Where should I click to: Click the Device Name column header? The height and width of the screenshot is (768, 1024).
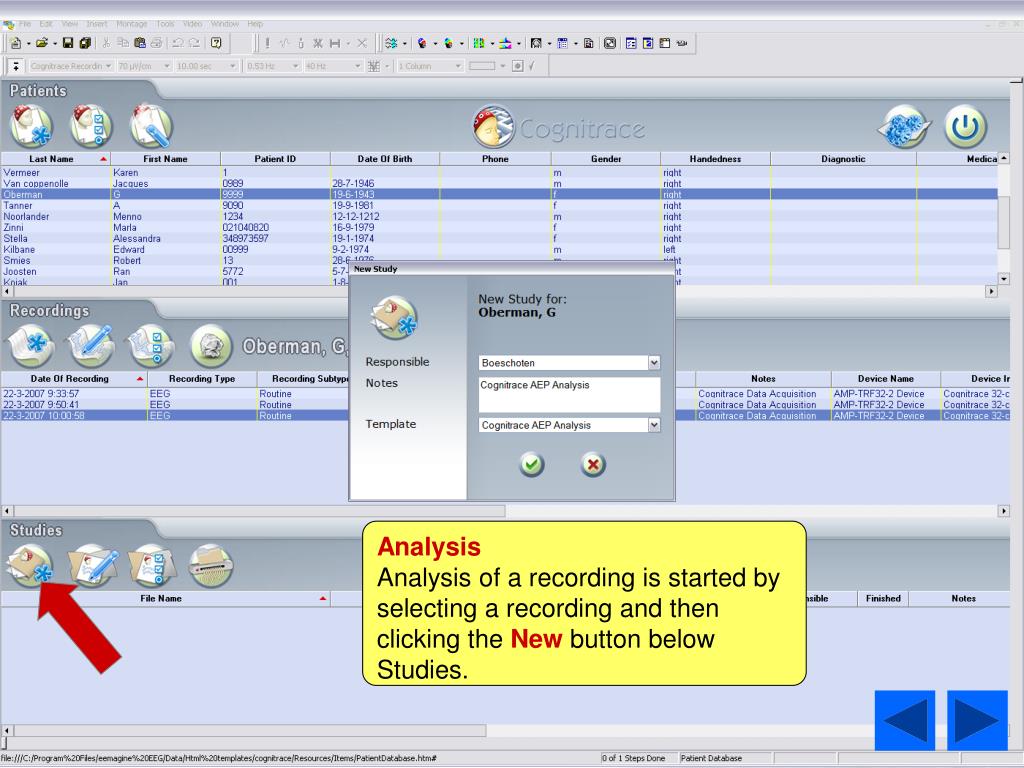tap(886, 379)
